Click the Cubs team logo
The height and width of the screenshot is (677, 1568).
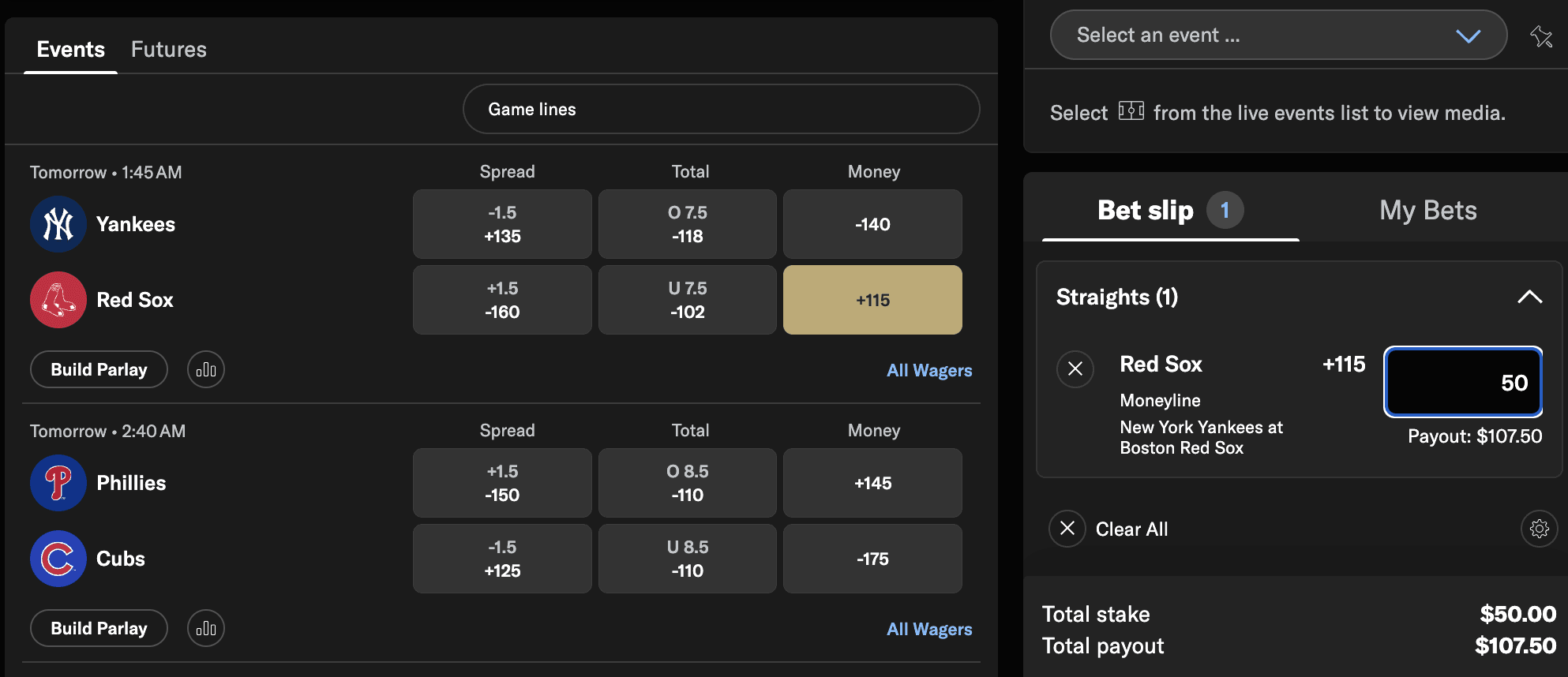[58, 559]
